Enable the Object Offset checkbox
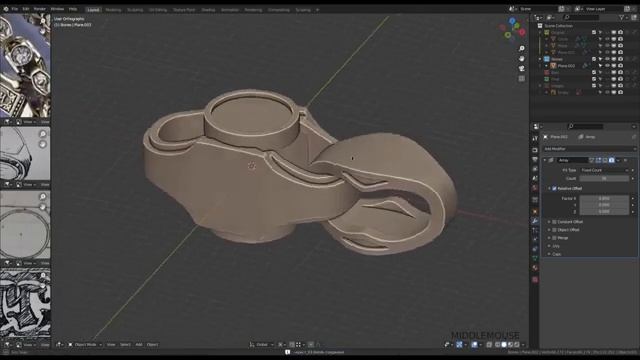 pyautogui.click(x=554, y=230)
